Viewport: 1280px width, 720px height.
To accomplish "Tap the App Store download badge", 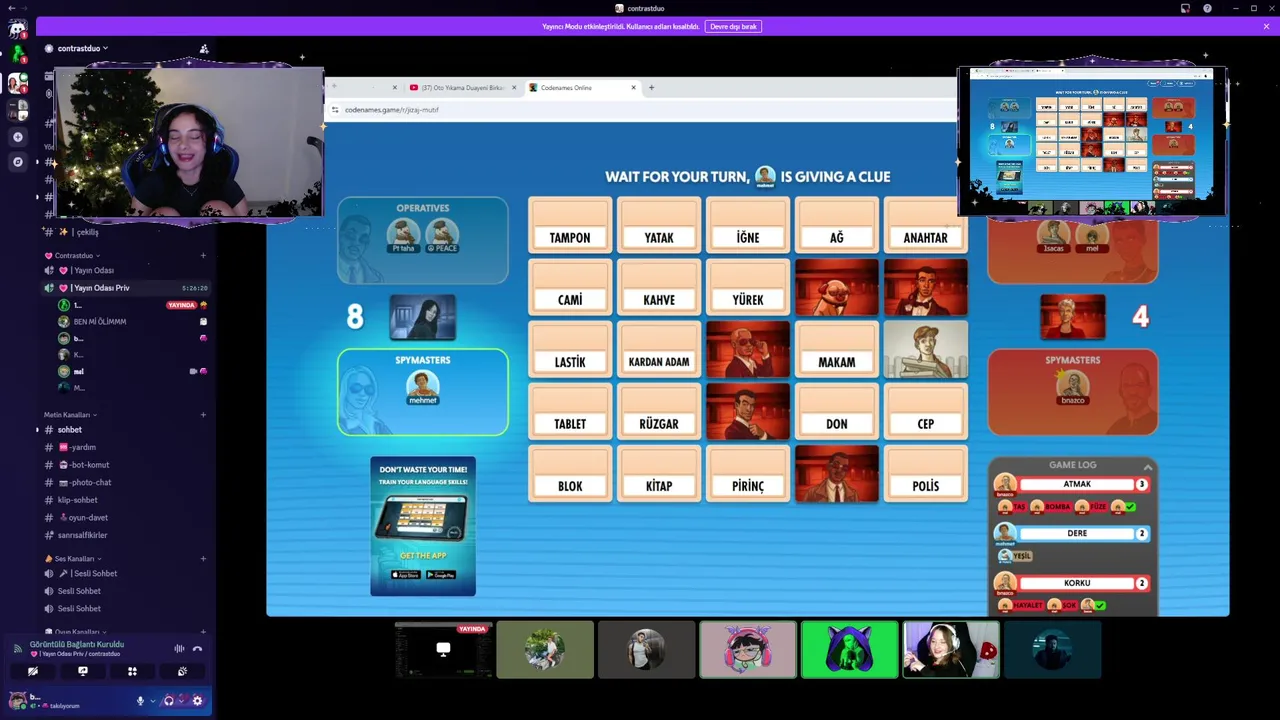I will pyautogui.click(x=406, y=575).
